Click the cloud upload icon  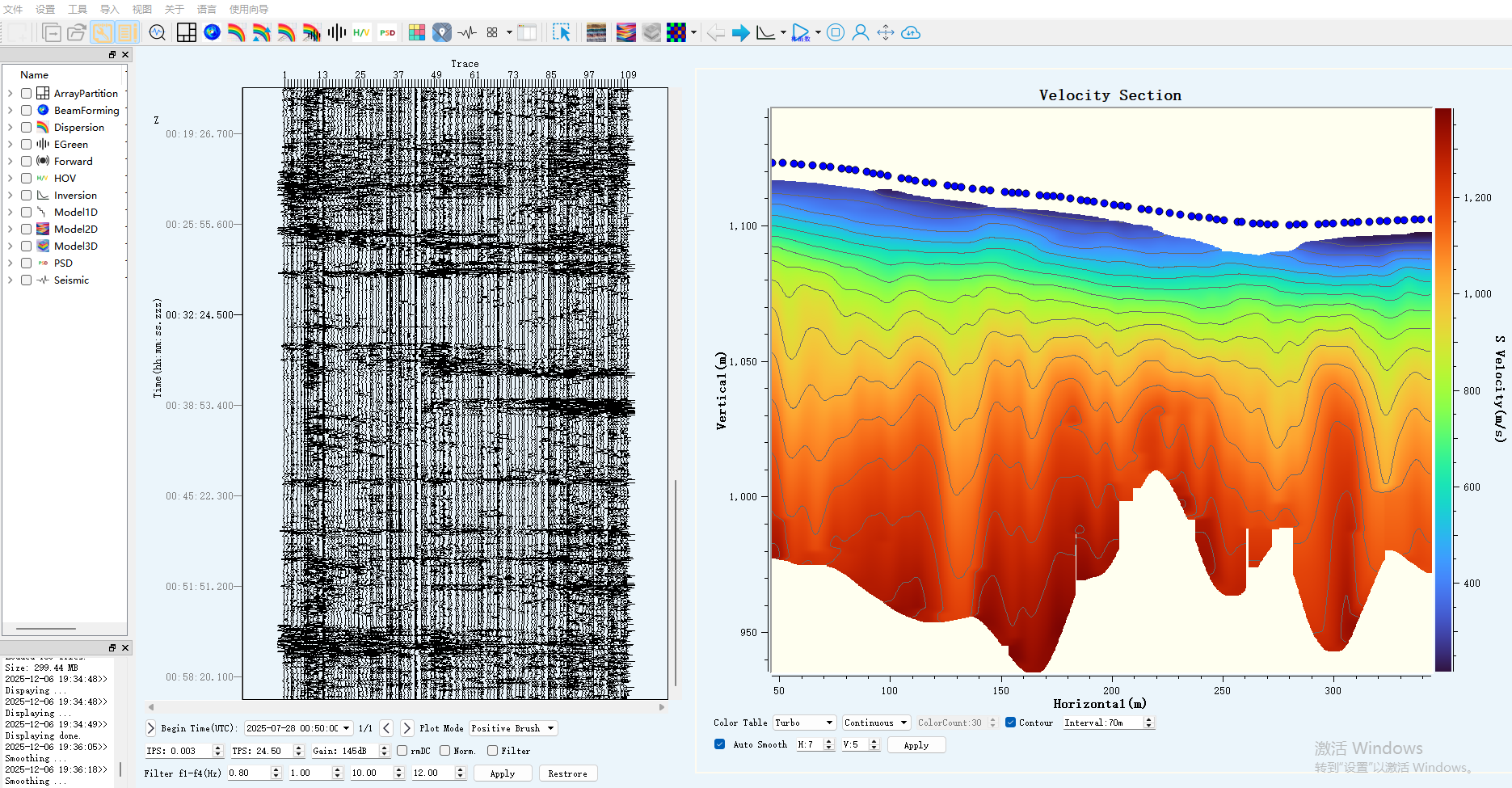911,32
